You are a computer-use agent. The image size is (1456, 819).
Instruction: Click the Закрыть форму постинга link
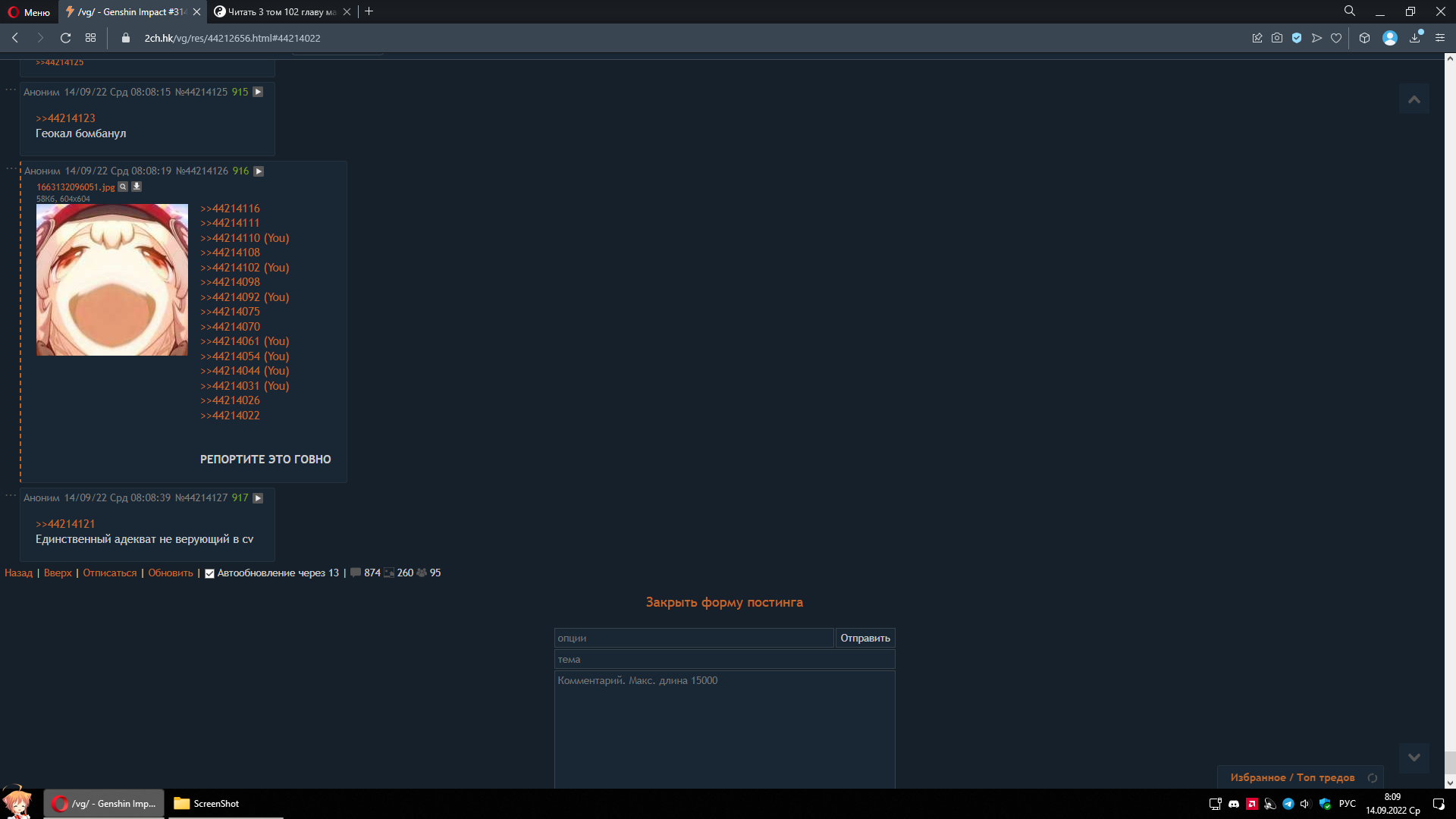(x=723, y=602)
